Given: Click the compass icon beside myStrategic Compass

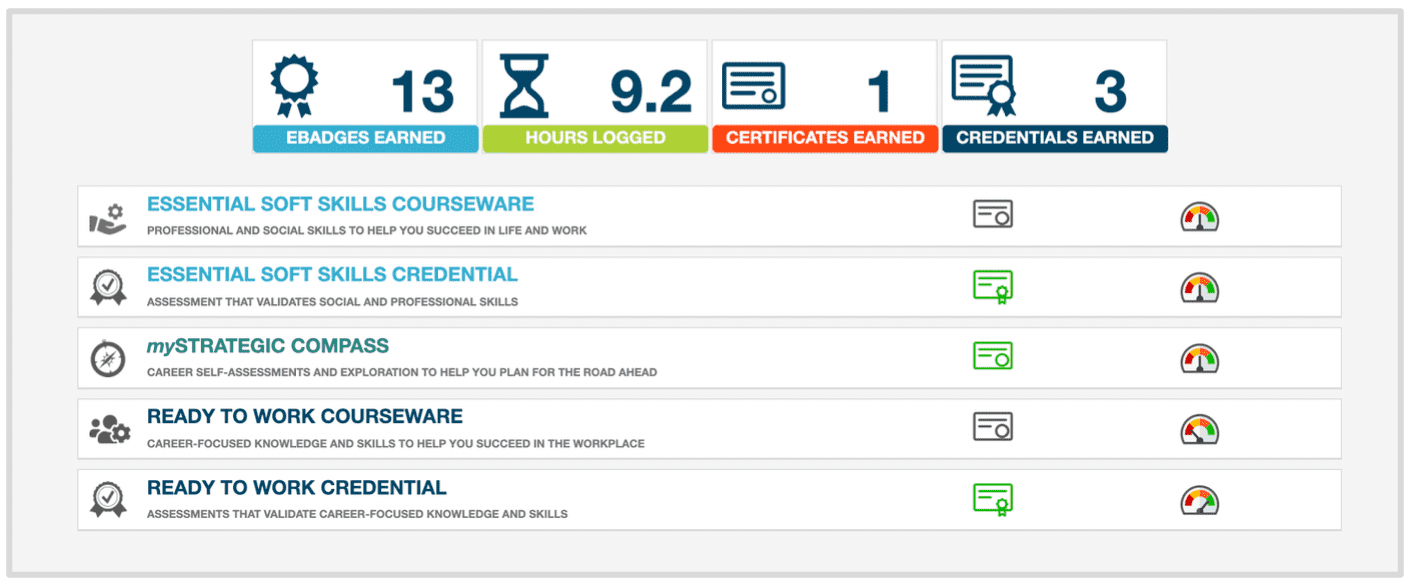Looking at the screenshot, I should (108, 359).
